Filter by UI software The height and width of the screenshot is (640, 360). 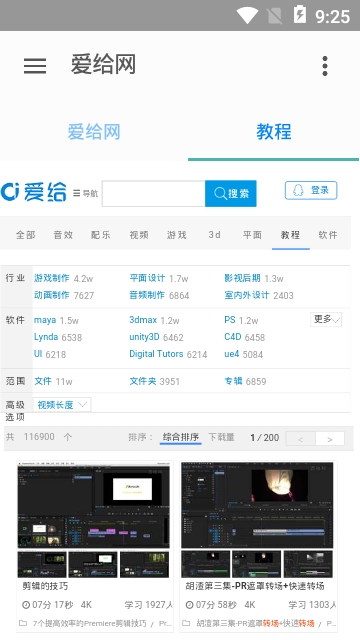(38, 354)
